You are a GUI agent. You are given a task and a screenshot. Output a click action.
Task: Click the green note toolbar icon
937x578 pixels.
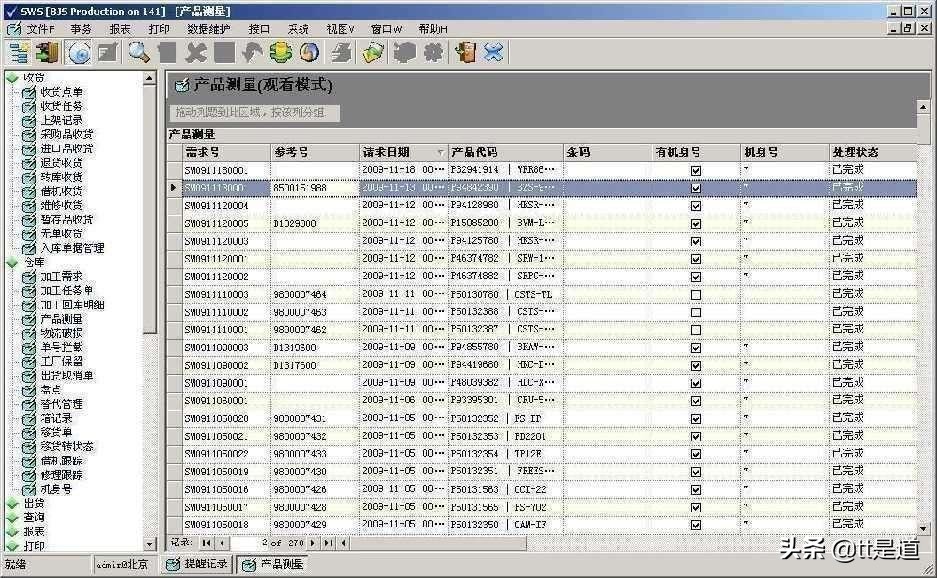[373, 53]
